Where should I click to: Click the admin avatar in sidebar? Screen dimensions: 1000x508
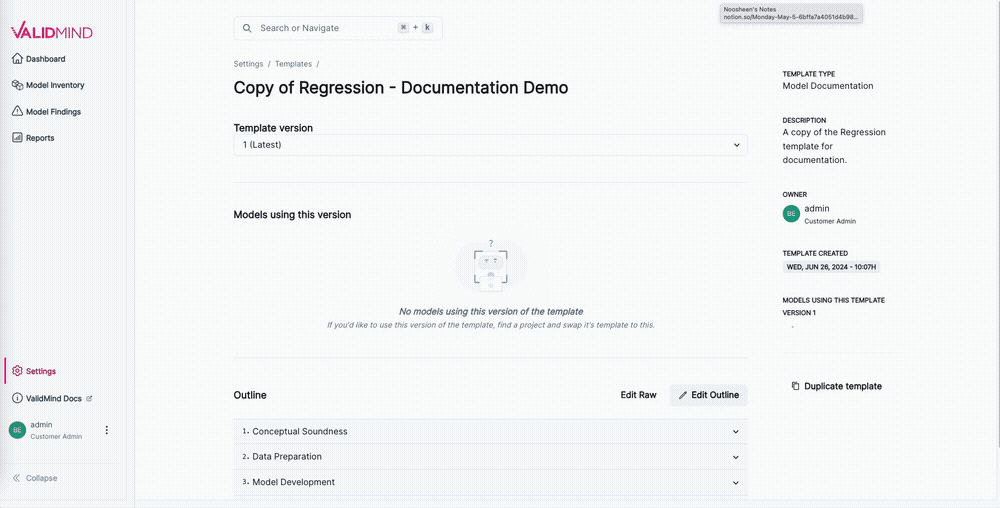click(17, 430)
